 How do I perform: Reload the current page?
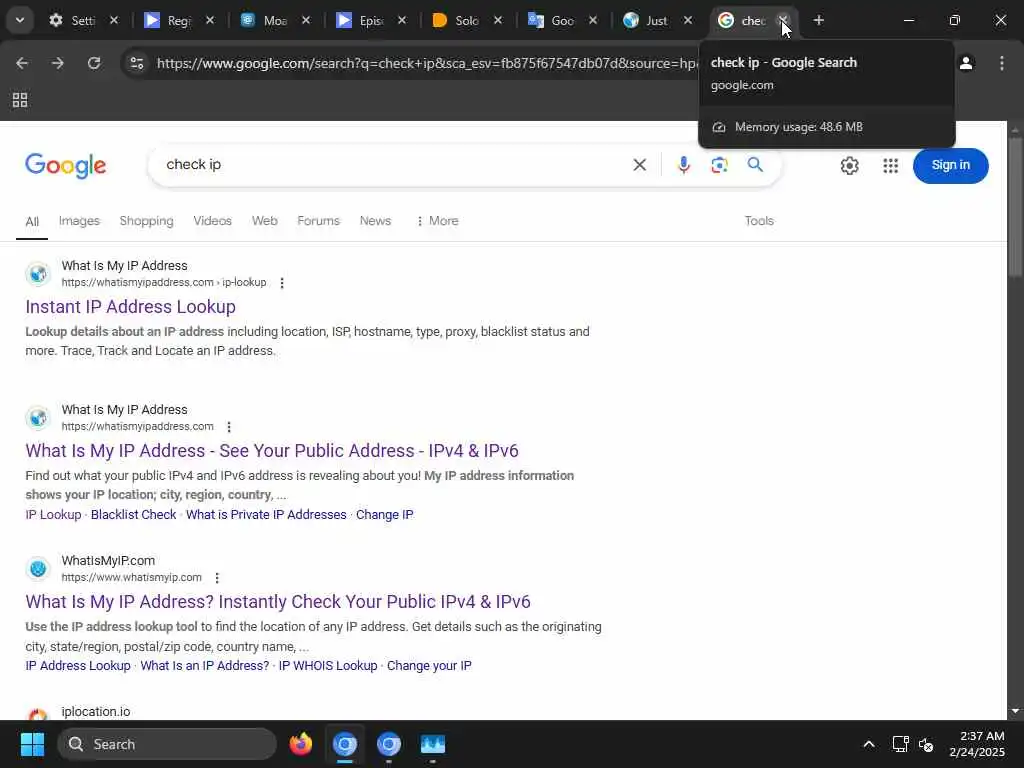[94, 63]
